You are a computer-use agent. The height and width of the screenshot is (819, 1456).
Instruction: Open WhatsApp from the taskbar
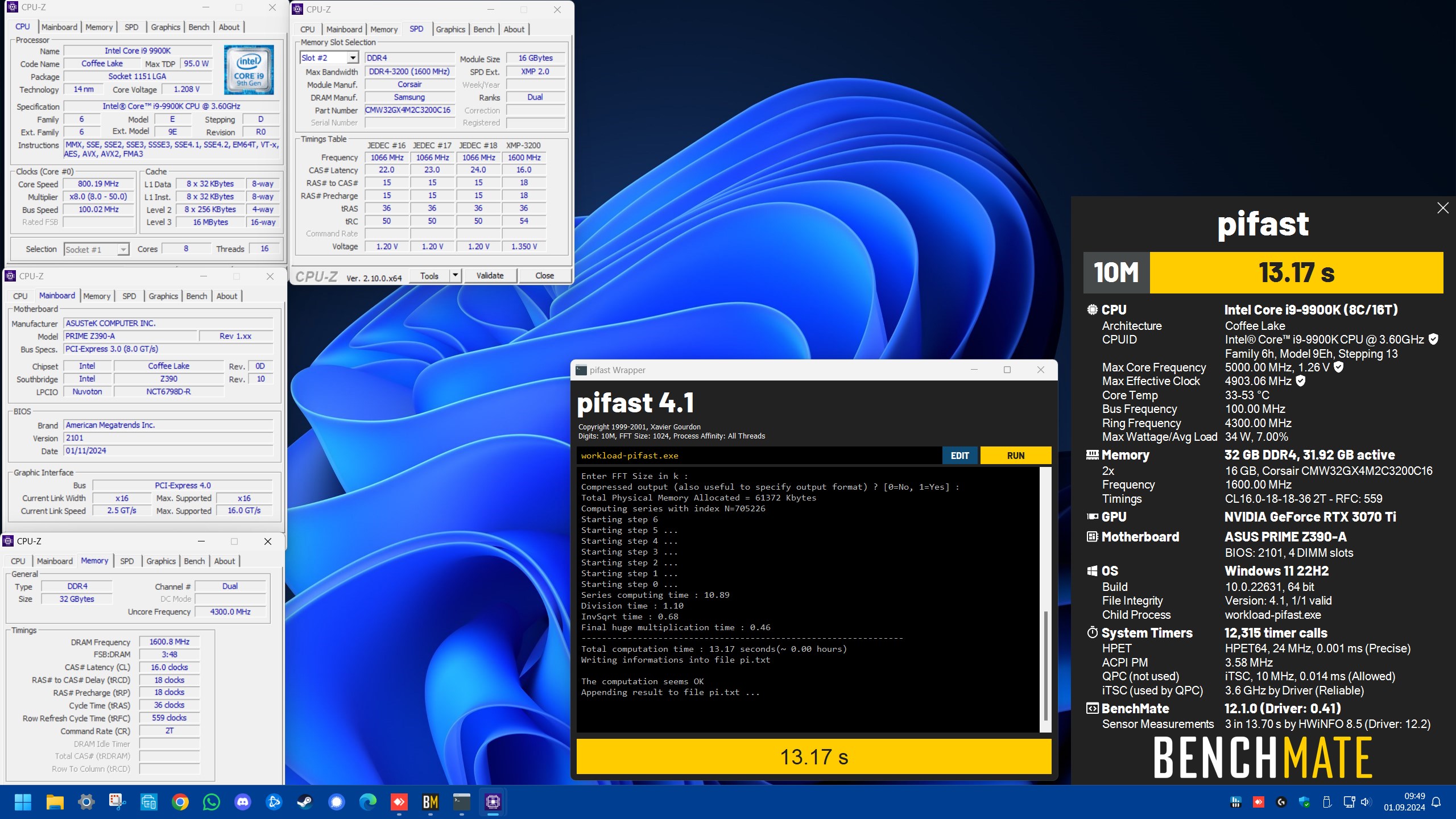pyautogui.click(x=212, y=802)
